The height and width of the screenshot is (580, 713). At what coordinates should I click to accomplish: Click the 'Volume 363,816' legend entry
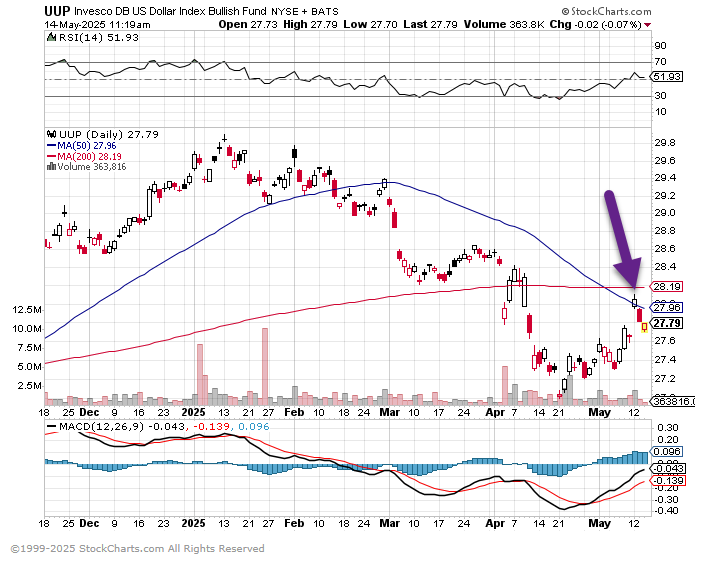pos(91,167)
